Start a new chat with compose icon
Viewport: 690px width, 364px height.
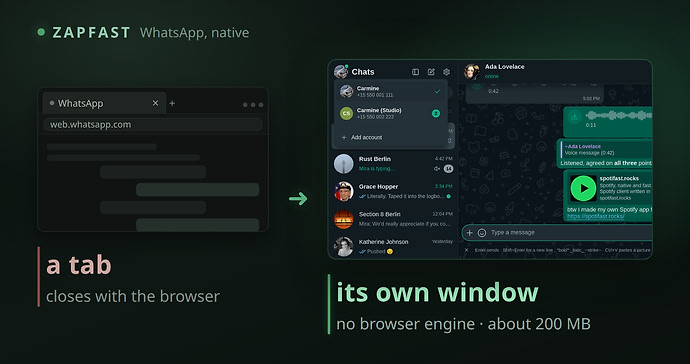tap(431, 72)
